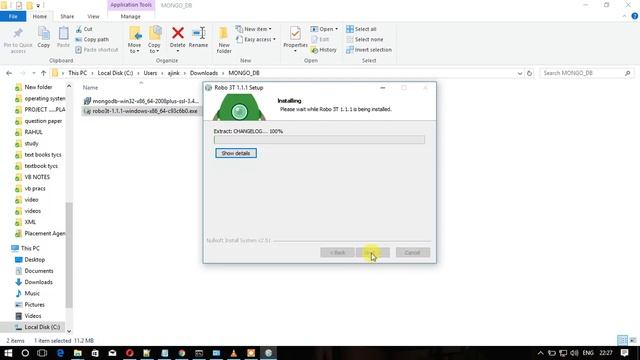Click Downloads in address path
The width and height of the screenshot is (640, 360).
pyautogui.click(x=204, y=73)
